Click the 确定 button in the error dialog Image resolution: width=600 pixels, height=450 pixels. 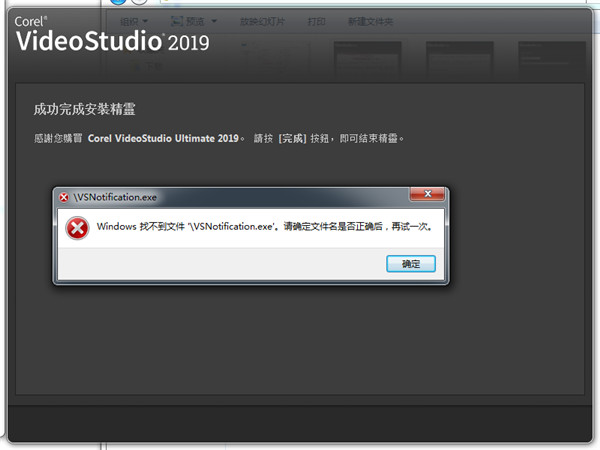[x=411, y=263]
